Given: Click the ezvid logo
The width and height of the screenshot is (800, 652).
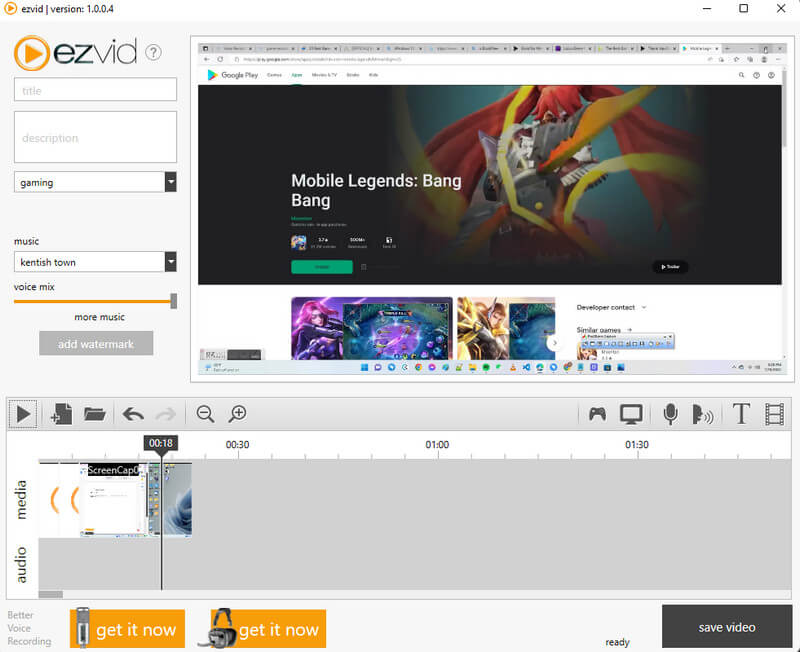Looking at the screenshot, I should (76, 53).
